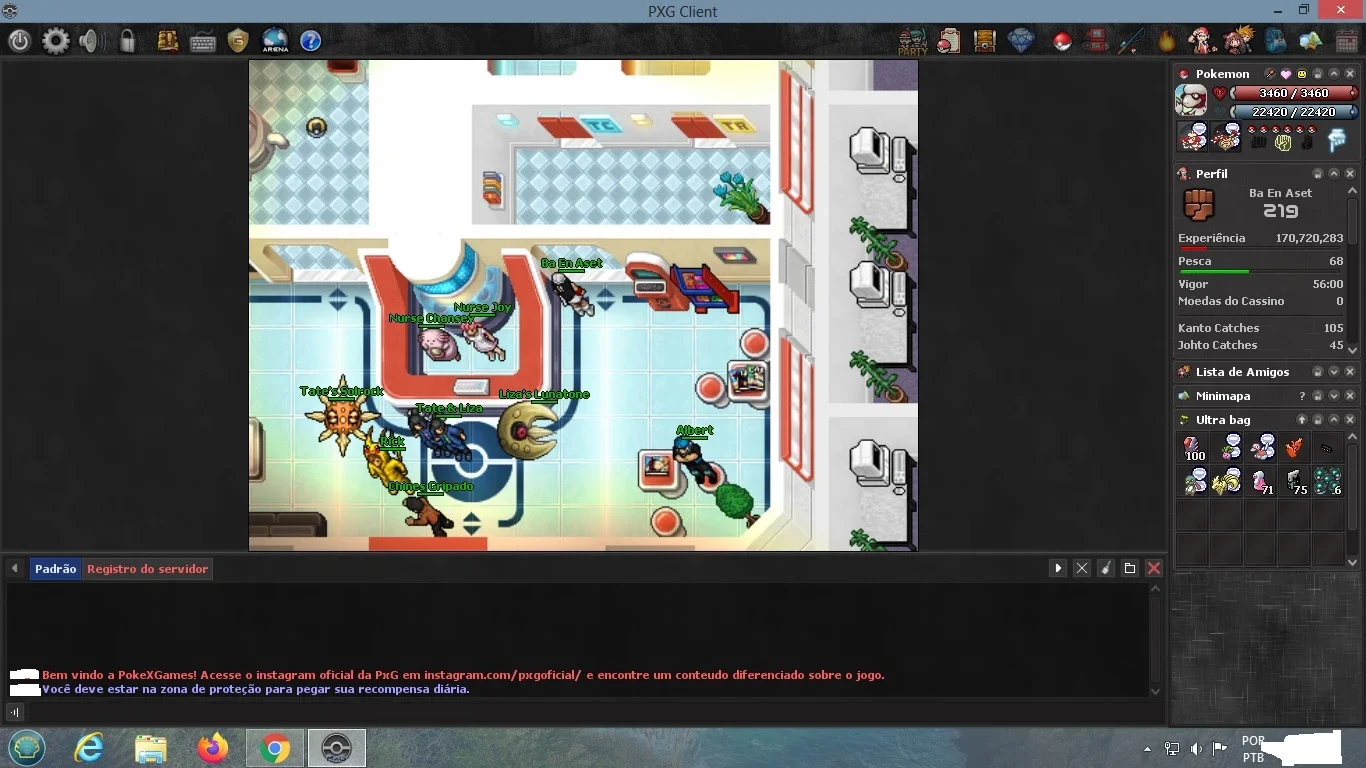1366x768 pixels.
Task: Click the heart icon in Pokemon panel header
Action: [x=1286, y=74]
